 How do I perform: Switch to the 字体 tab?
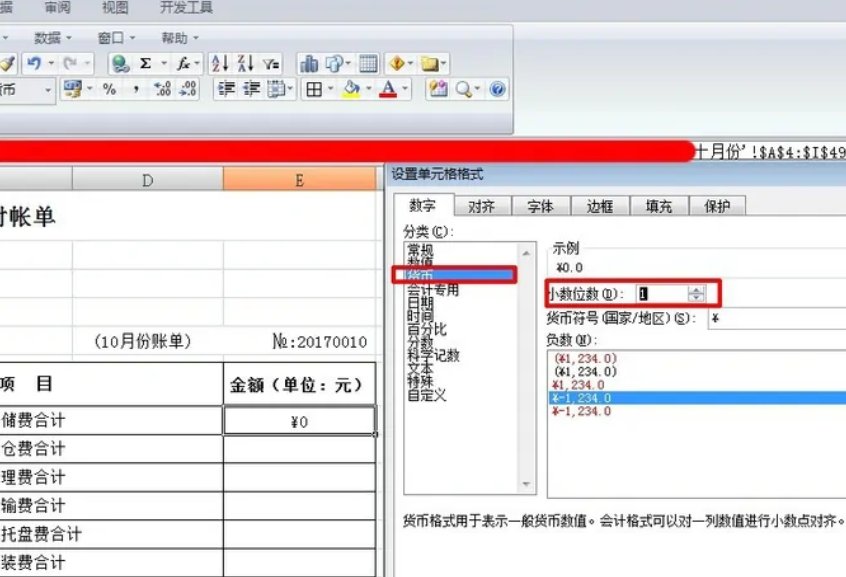541,206
